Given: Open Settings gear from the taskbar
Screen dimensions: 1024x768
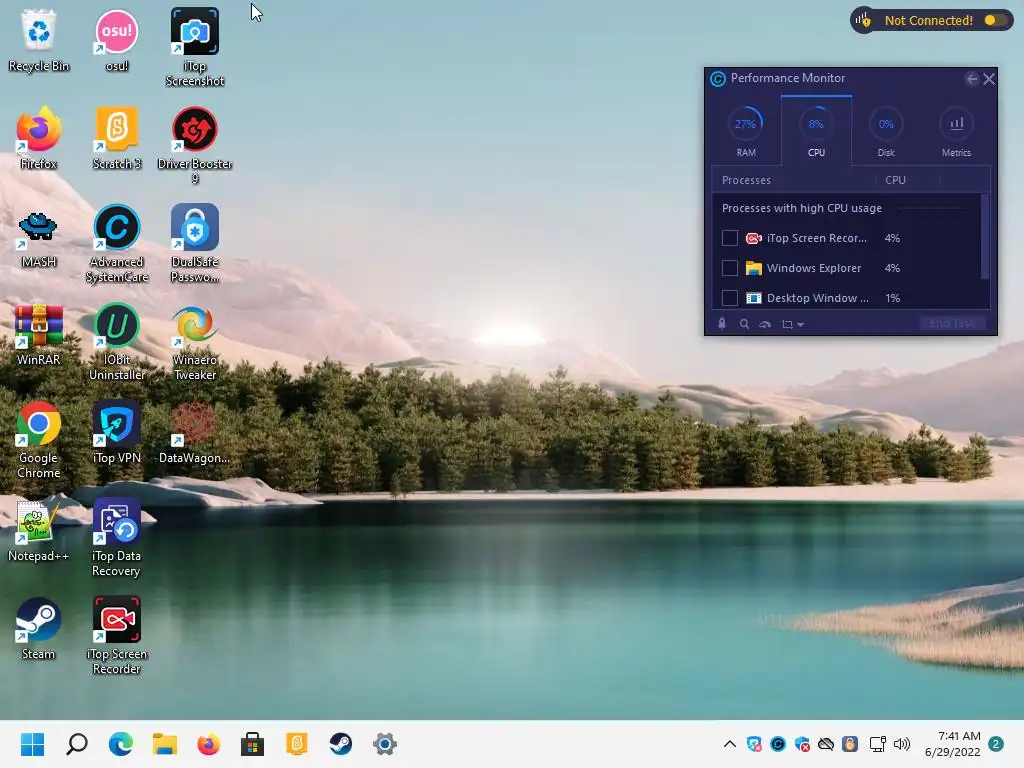Looking at the screenshot, I should (x=385, y=744).
